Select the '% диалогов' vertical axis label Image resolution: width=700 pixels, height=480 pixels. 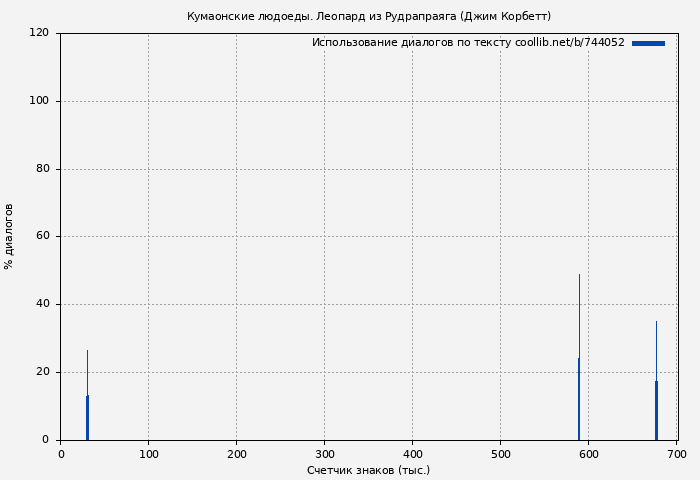[9, 236]
